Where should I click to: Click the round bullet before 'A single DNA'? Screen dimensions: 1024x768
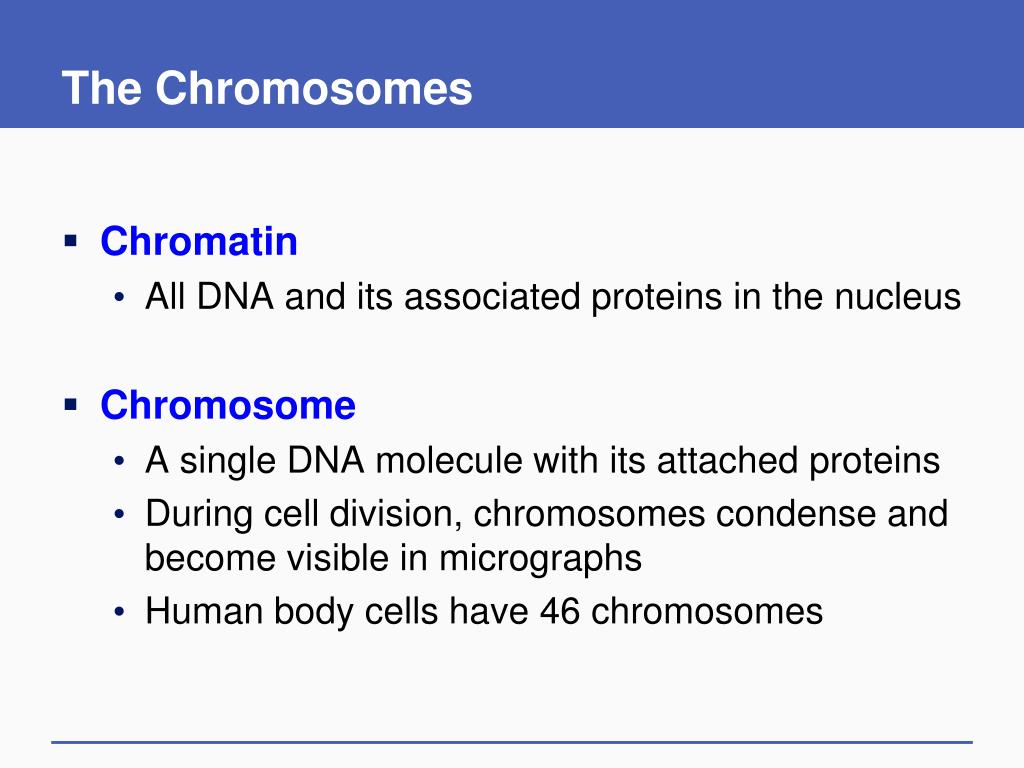click(x=119, y=462)
